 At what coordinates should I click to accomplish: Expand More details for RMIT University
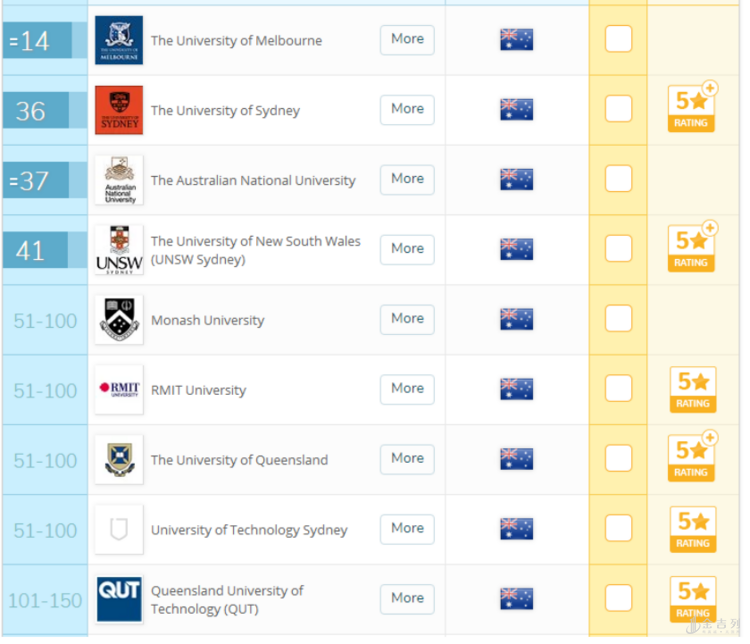407,389
